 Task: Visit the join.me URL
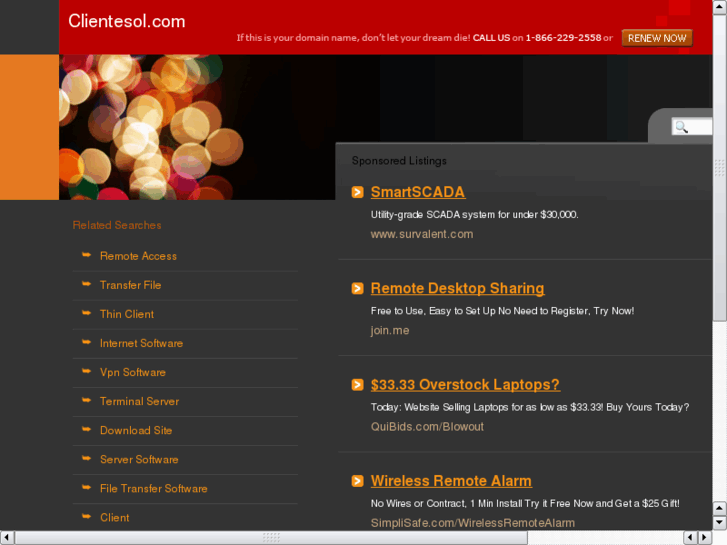pyautogui.click(x=390, y=331)
